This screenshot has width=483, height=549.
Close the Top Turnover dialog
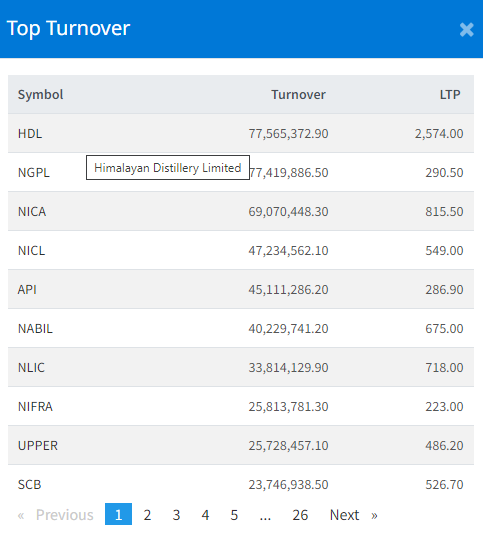pos(467,30)
